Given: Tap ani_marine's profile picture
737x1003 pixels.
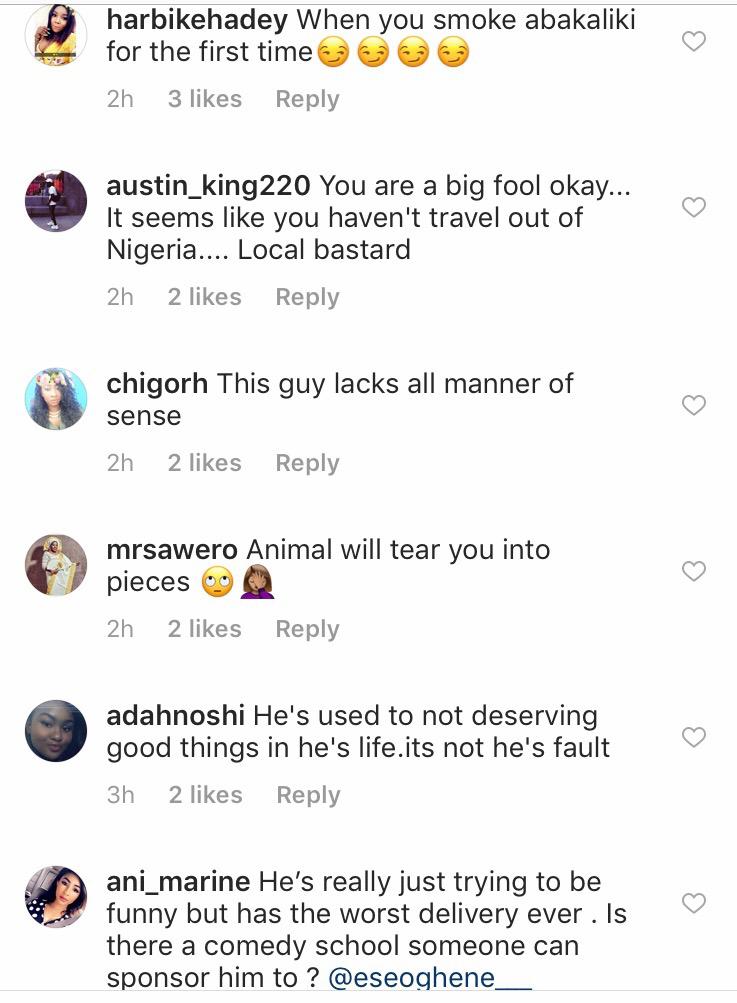Looking at the screenshot, I should (55, 897).
